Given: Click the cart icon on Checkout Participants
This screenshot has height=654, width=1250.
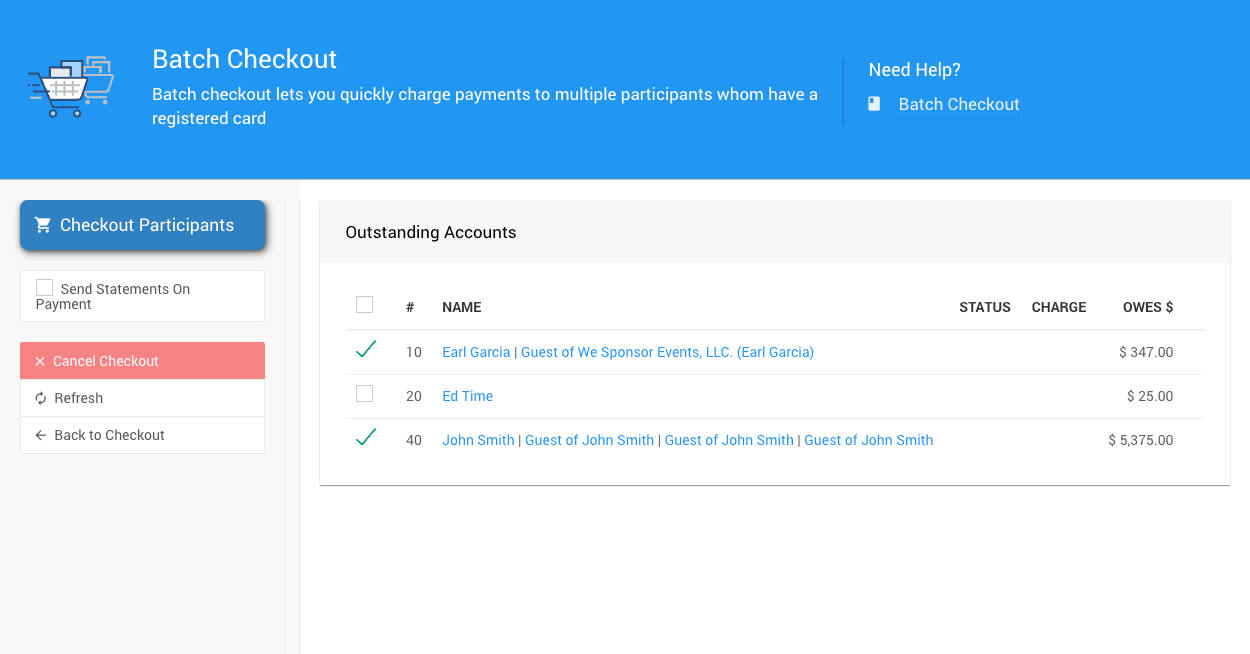Looking at the screenshot, I should 42,225.
